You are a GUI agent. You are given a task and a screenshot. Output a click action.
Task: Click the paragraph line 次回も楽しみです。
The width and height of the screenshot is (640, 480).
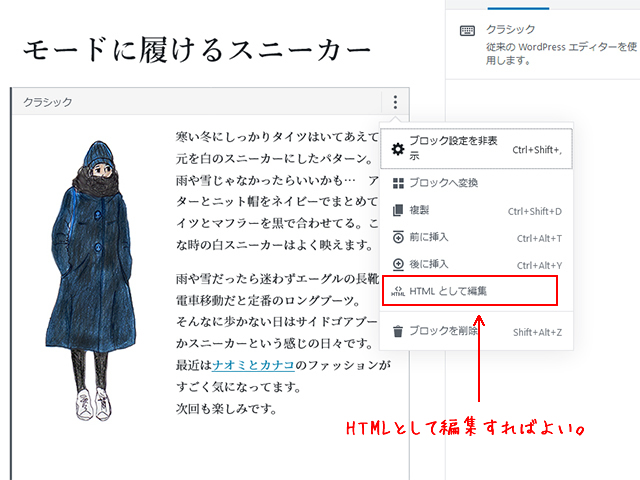click(227, 408)
